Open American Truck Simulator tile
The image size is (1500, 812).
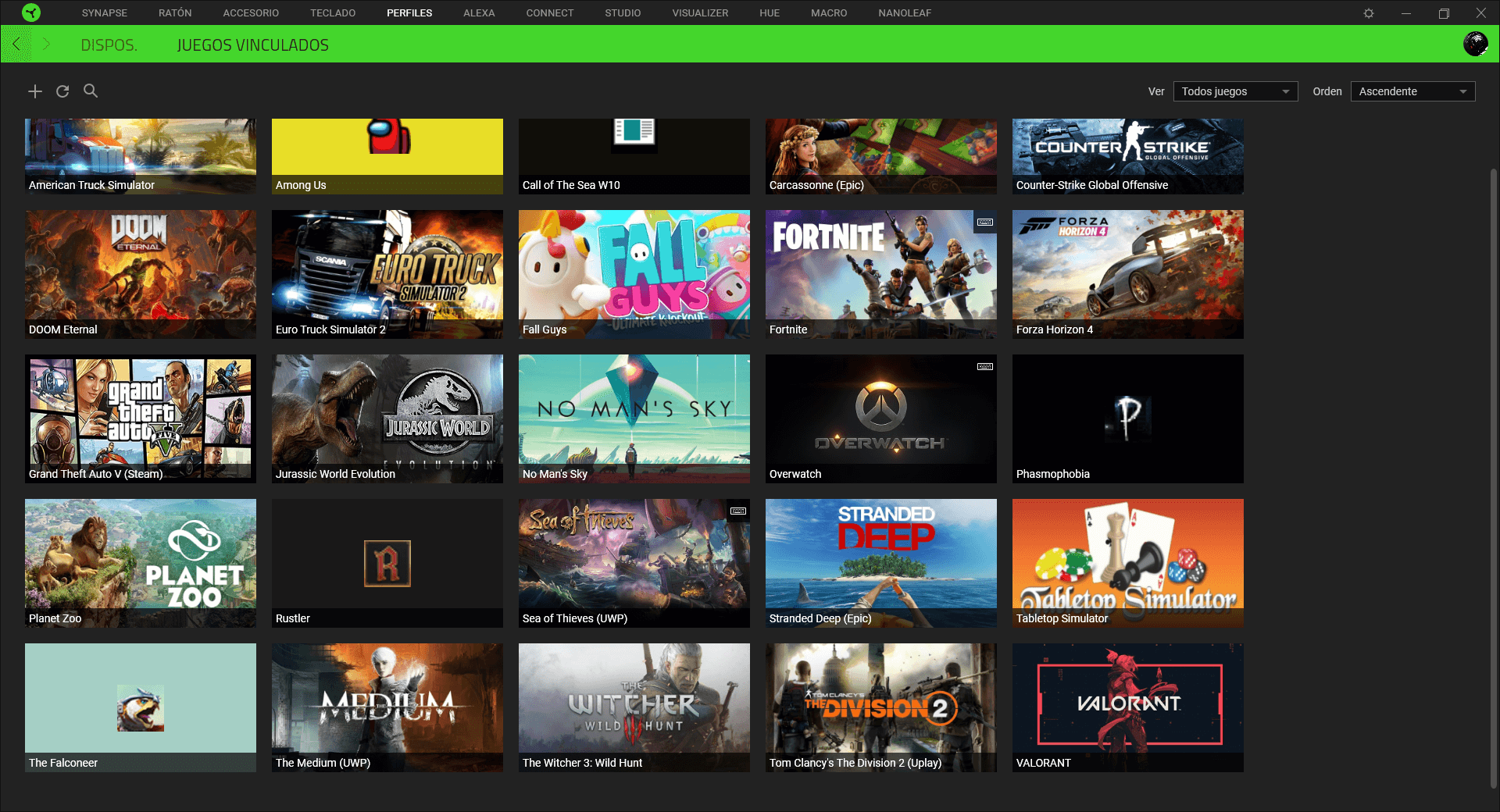[x=141, y=156]
